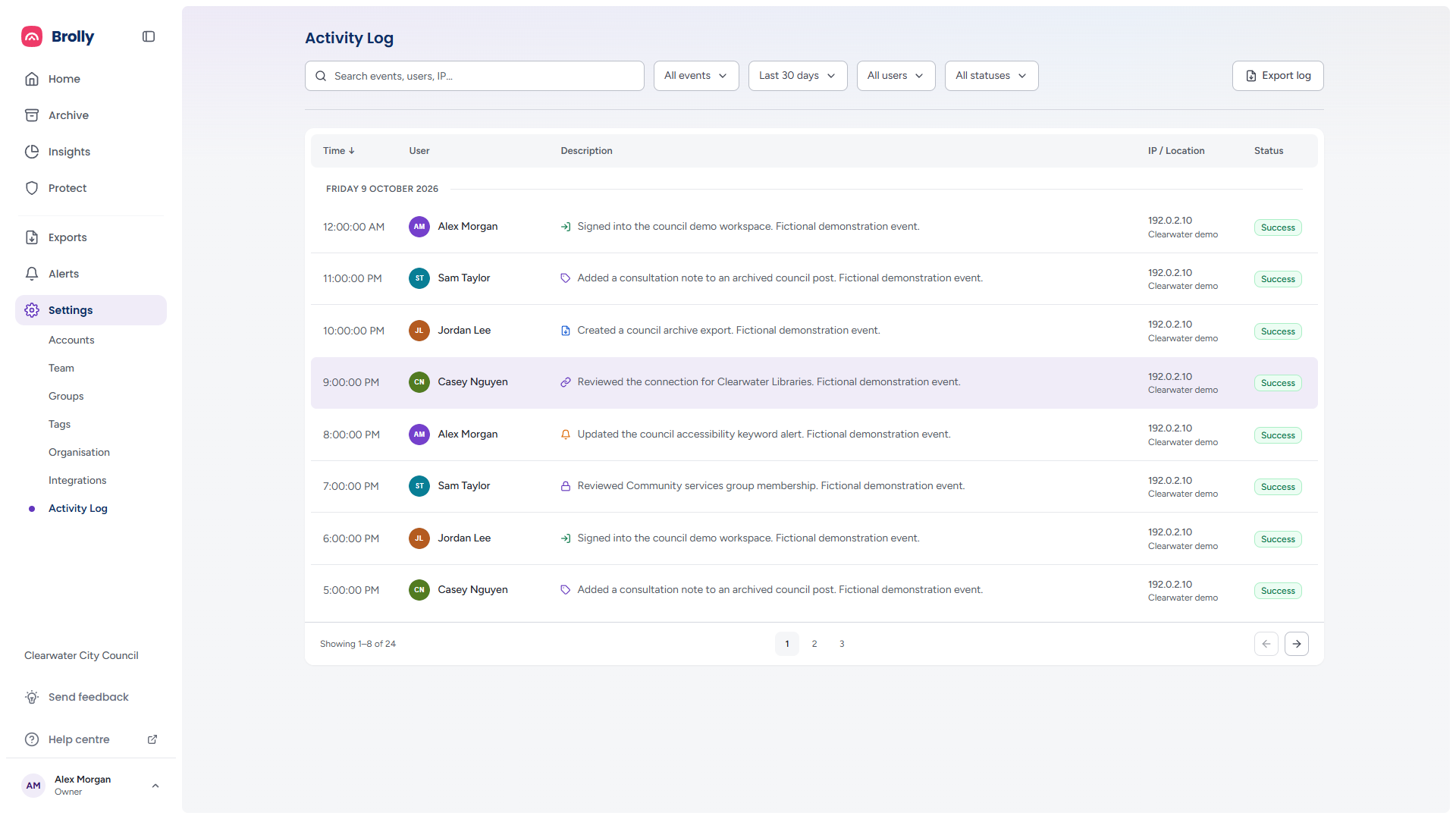1456x819 pixels.
Task: Open the All events filter dropdown
Action: (696, 76)
